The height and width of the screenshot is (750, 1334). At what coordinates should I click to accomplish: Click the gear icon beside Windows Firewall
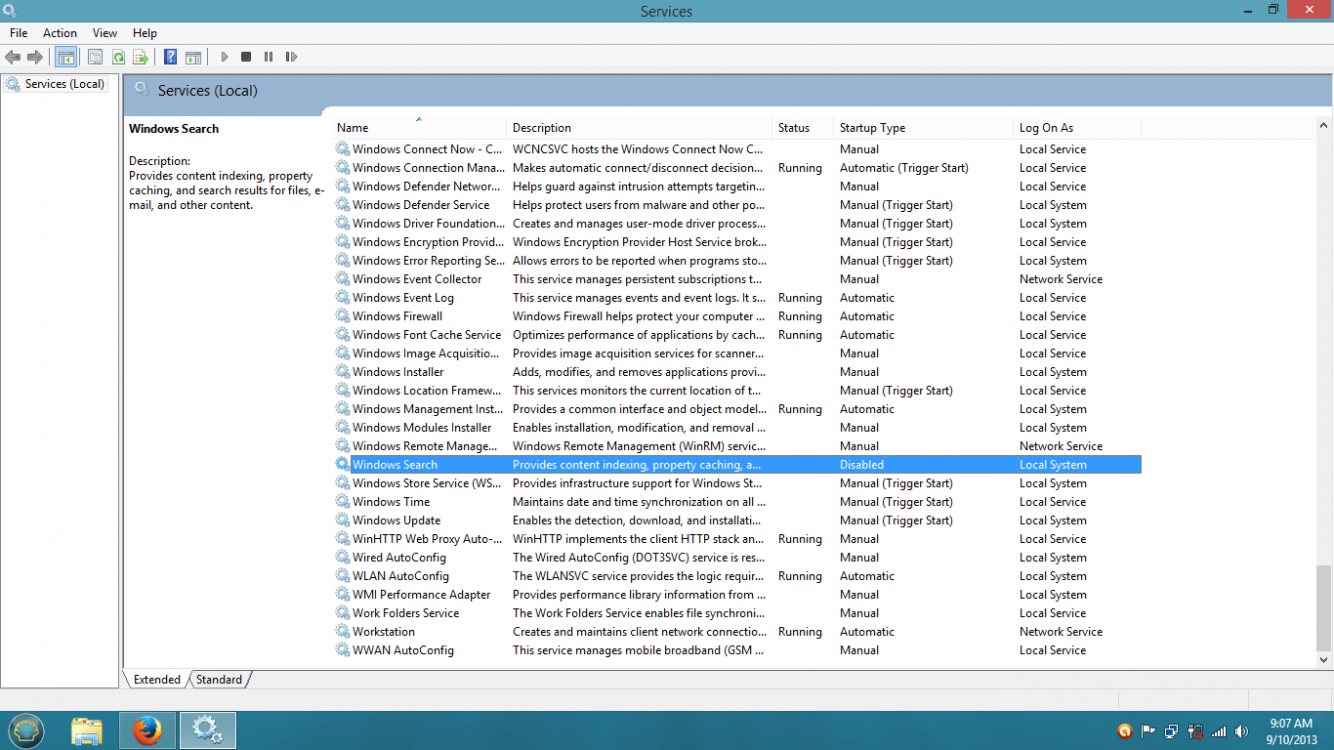click(343, 316)
